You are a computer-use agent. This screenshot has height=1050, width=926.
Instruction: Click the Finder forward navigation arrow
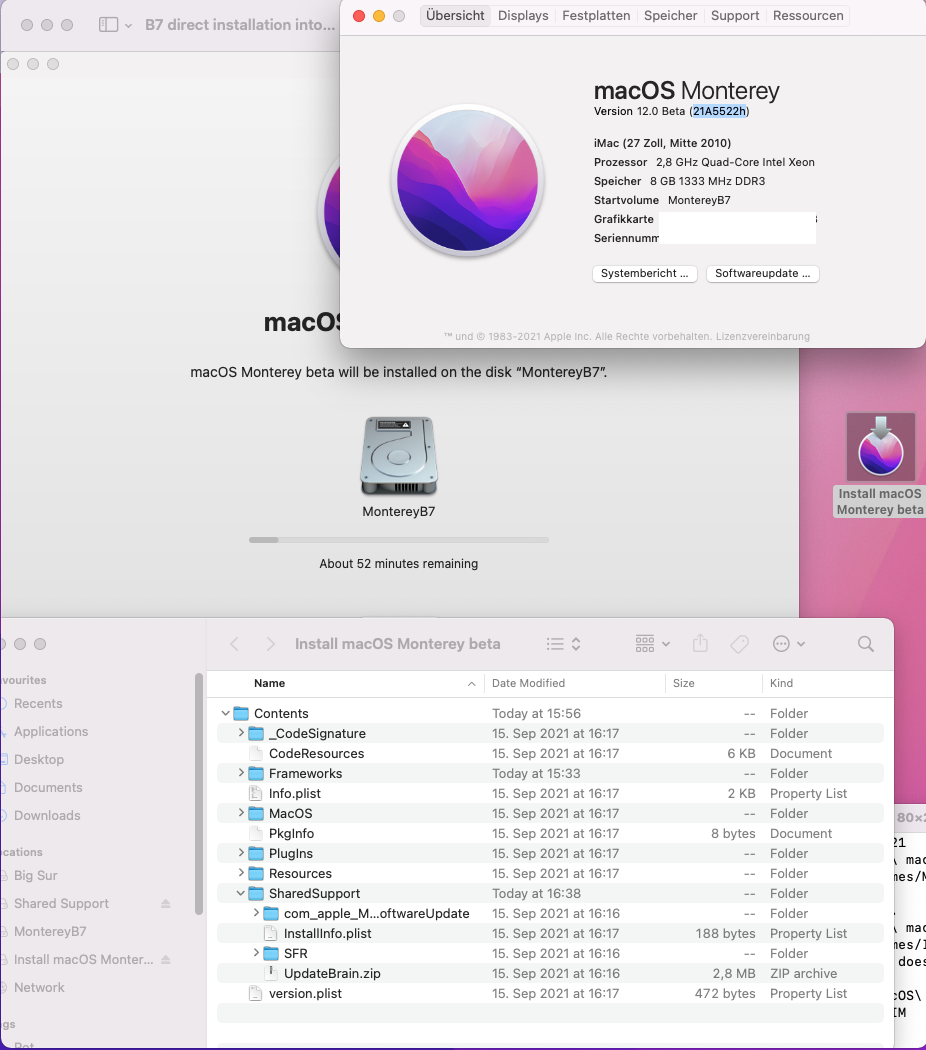coord(271,644)
